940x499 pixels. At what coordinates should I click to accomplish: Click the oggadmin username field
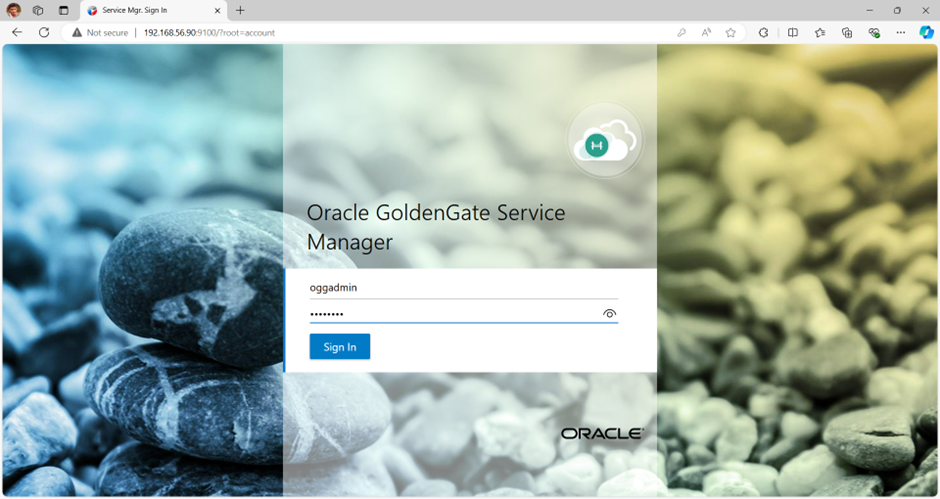click(463, 288)
